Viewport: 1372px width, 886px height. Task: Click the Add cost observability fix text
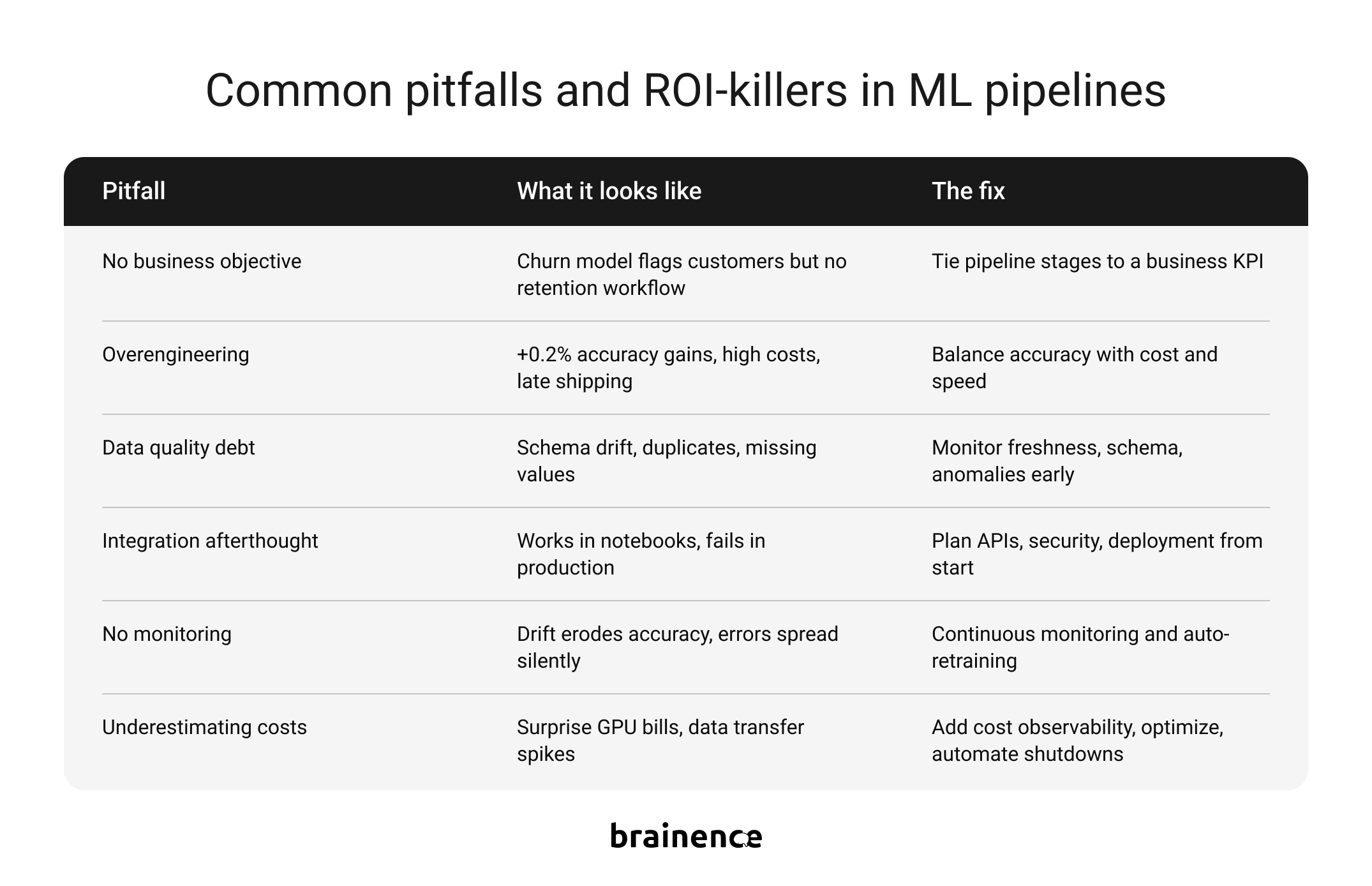click(x=1077, y=740)
